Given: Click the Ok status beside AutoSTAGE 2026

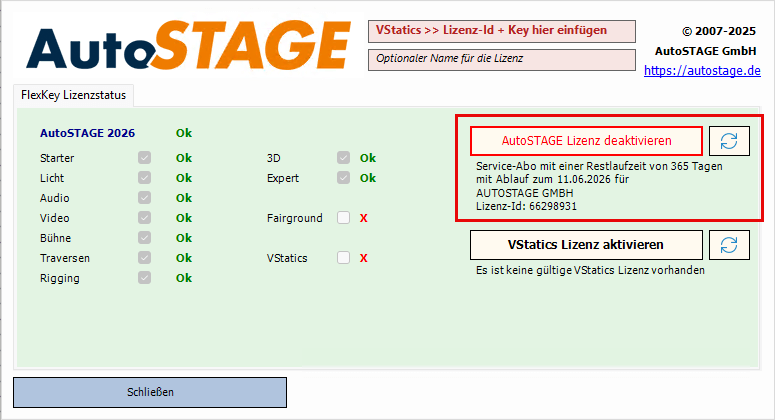Looking at the screenshot, I should click(184, 133).
